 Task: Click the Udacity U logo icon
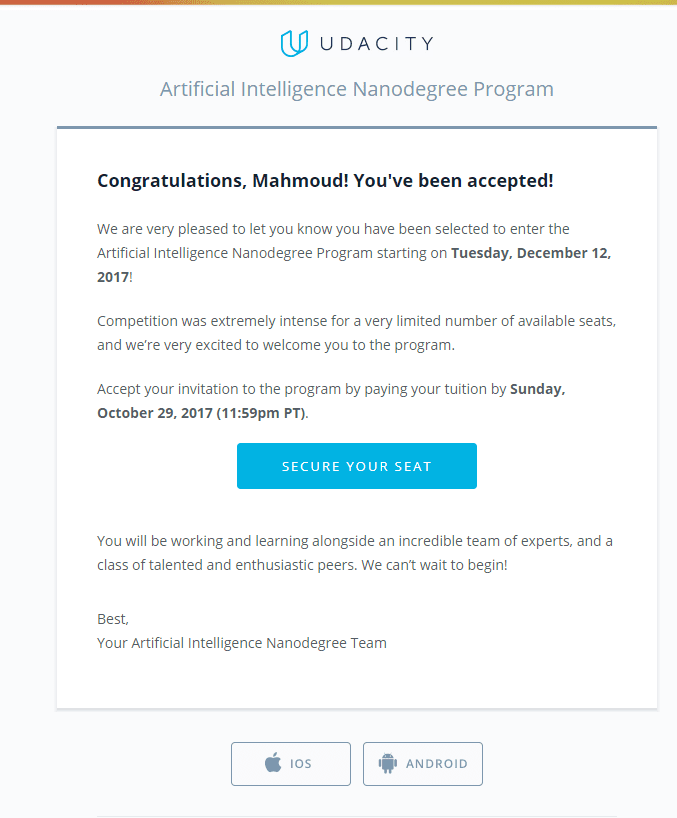tap(294, 44)
